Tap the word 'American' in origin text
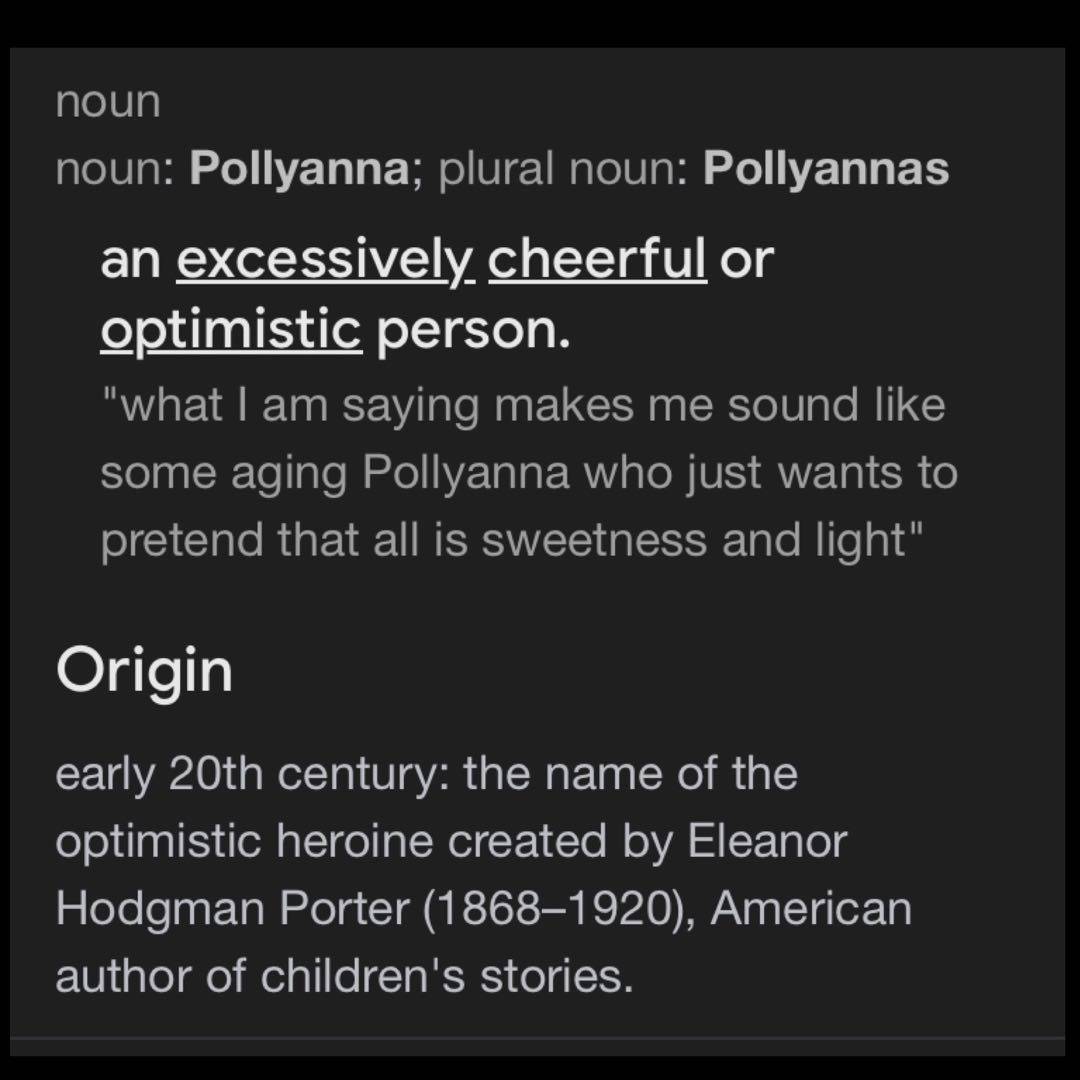 [x=811, y=909]
